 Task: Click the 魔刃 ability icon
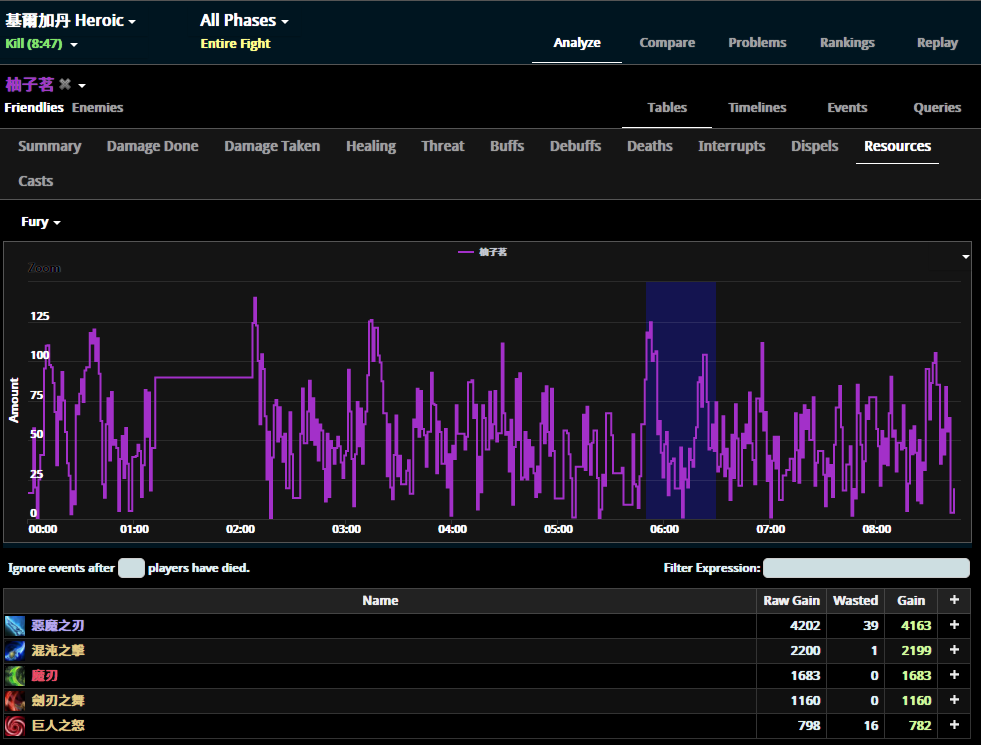15,676
